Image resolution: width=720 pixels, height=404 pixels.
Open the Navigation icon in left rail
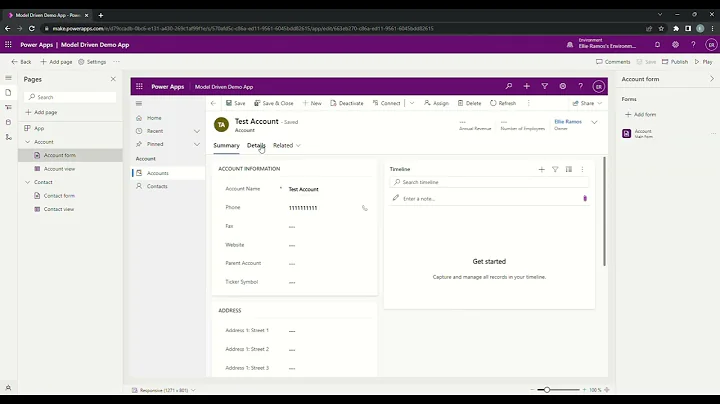[8, 107]
